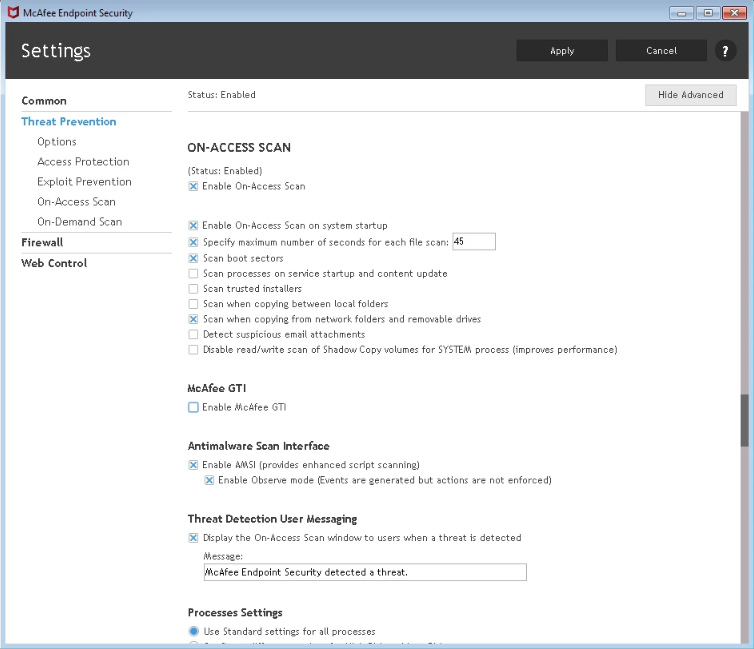Cancel the settings changes
754x649 pixels.
[661, 51]
